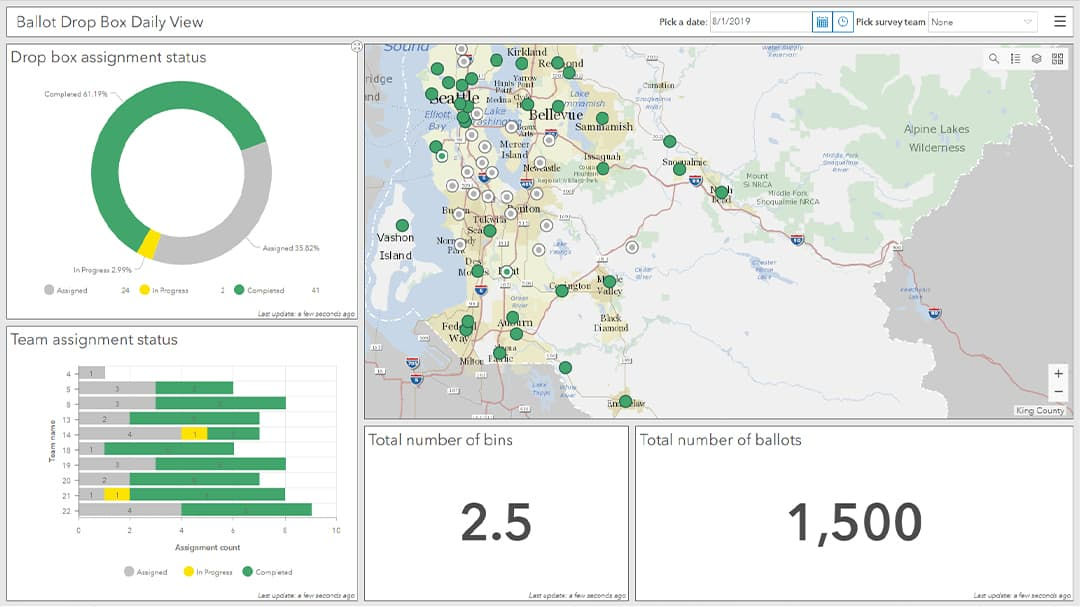Zoom in using the map plus icon
Viewport: 1080px width, 607px height.
1058,373
